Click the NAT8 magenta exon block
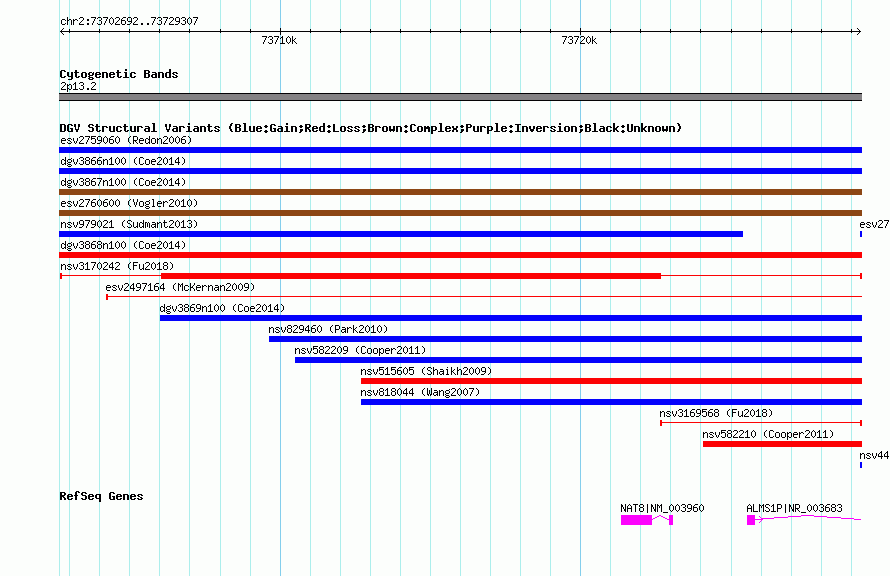This screenshot has height=576, width=890. point(636,520)
